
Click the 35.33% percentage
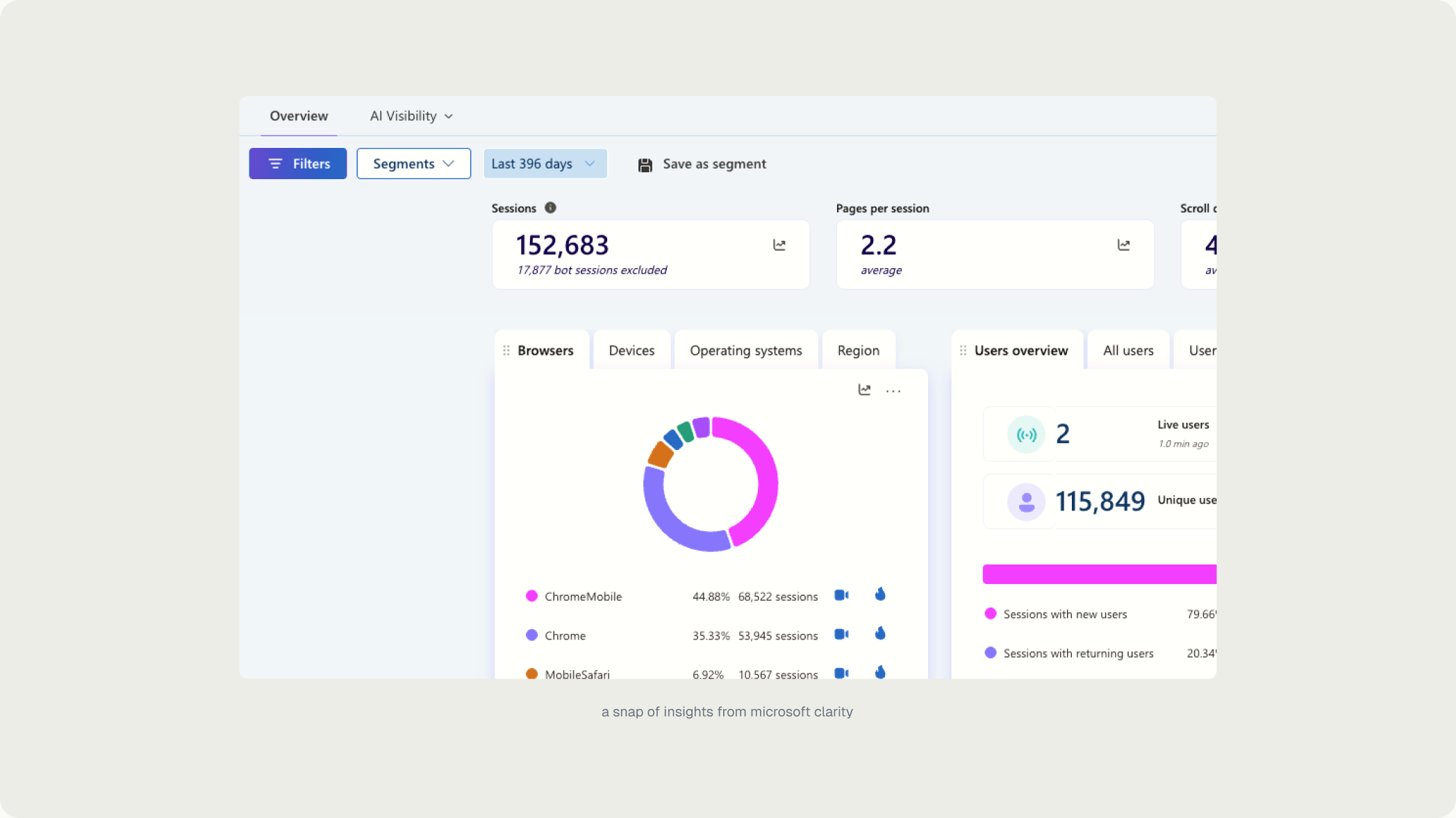coord(711,635)
